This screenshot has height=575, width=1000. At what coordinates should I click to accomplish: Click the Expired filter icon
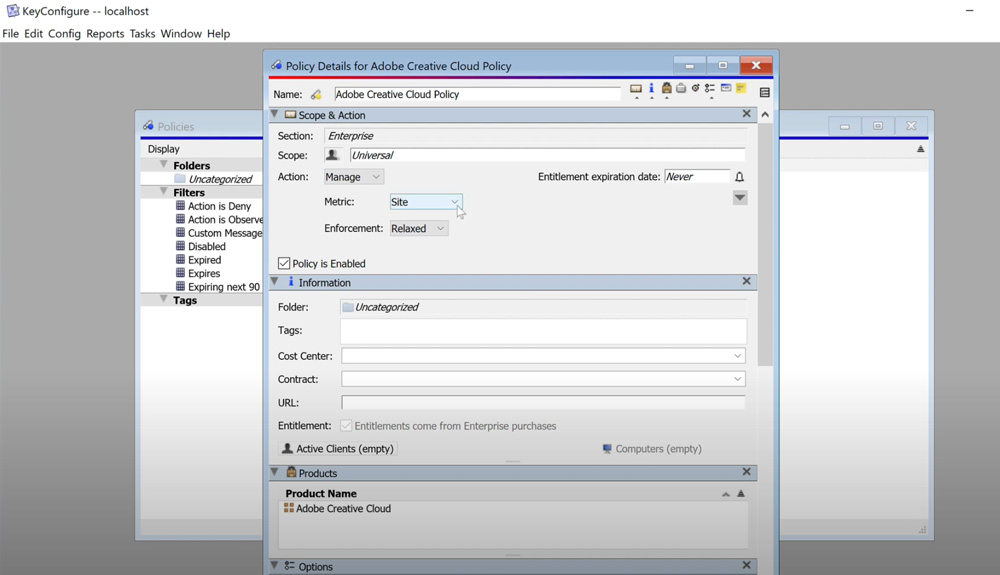[180, 259]
